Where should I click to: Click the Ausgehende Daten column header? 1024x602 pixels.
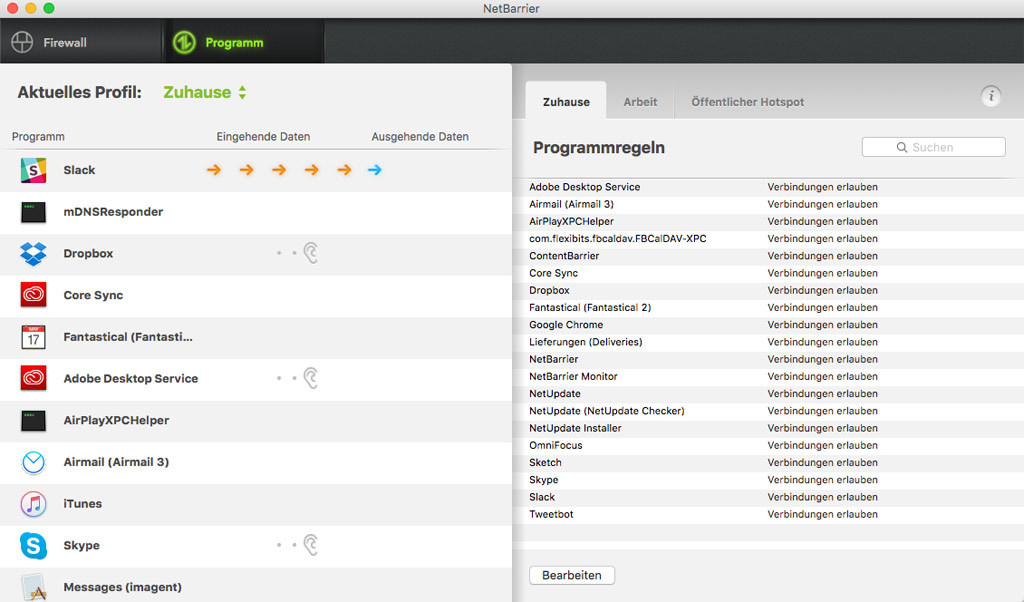420,136
